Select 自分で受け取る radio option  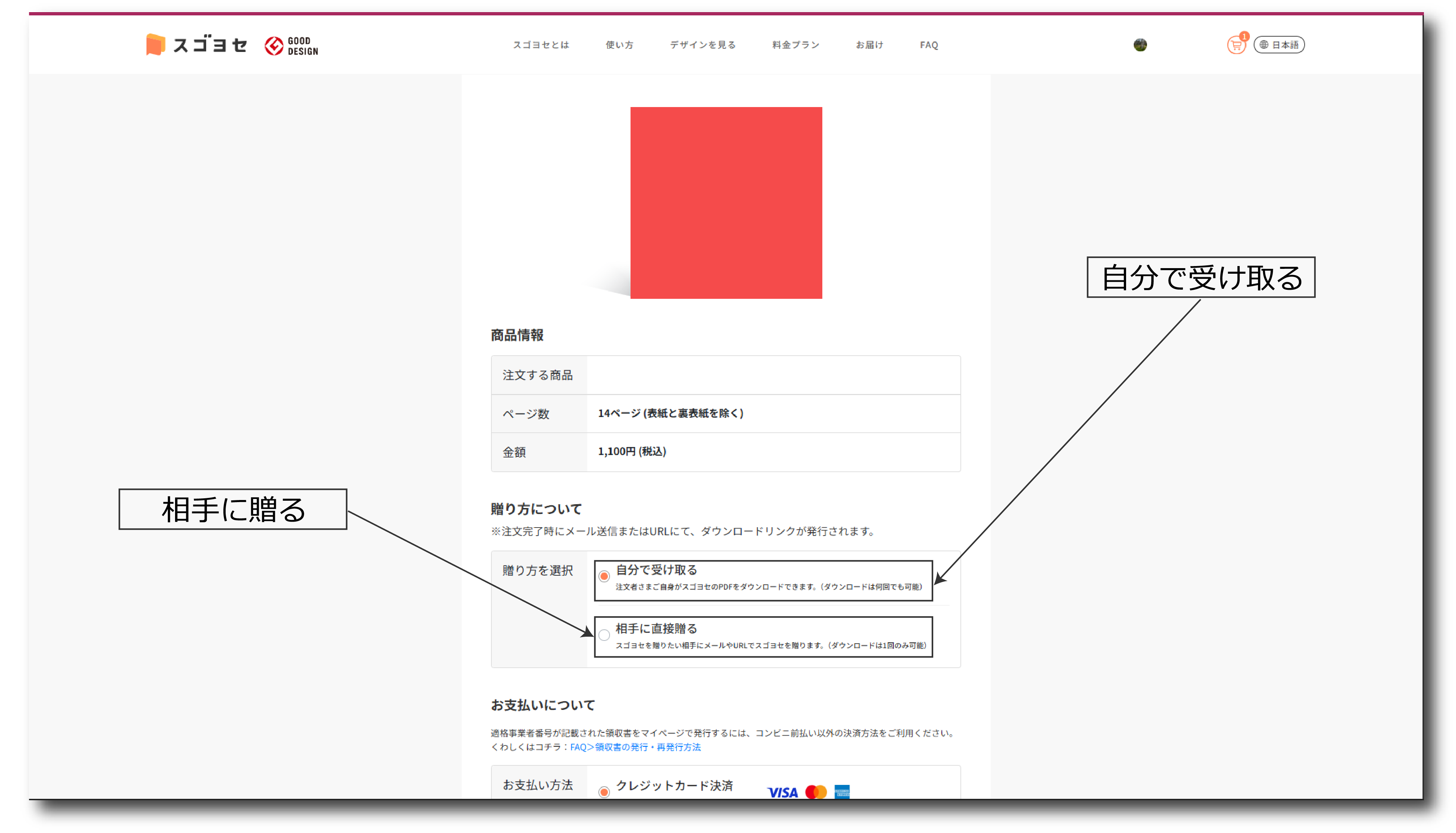click(604, 576)
